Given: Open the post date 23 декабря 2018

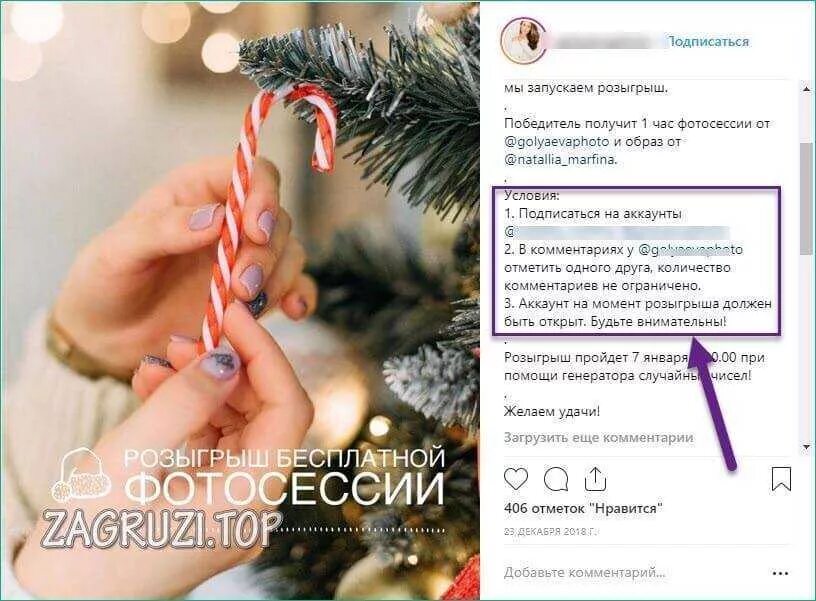Looking at the screenshot, I should (x=551, y=532).
